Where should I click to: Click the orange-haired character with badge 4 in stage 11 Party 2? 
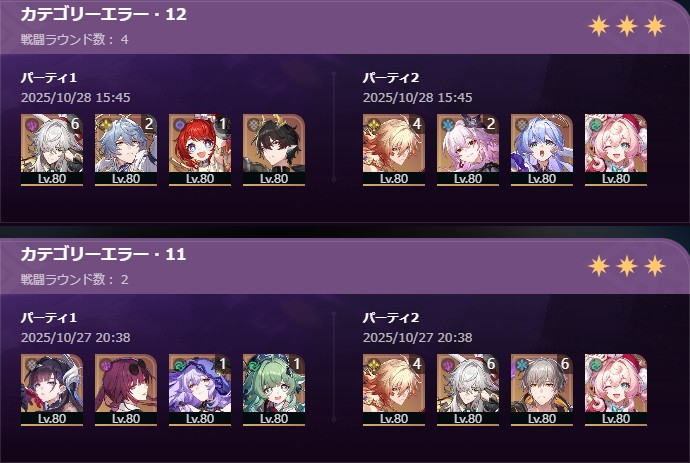[x=394, y=390]
